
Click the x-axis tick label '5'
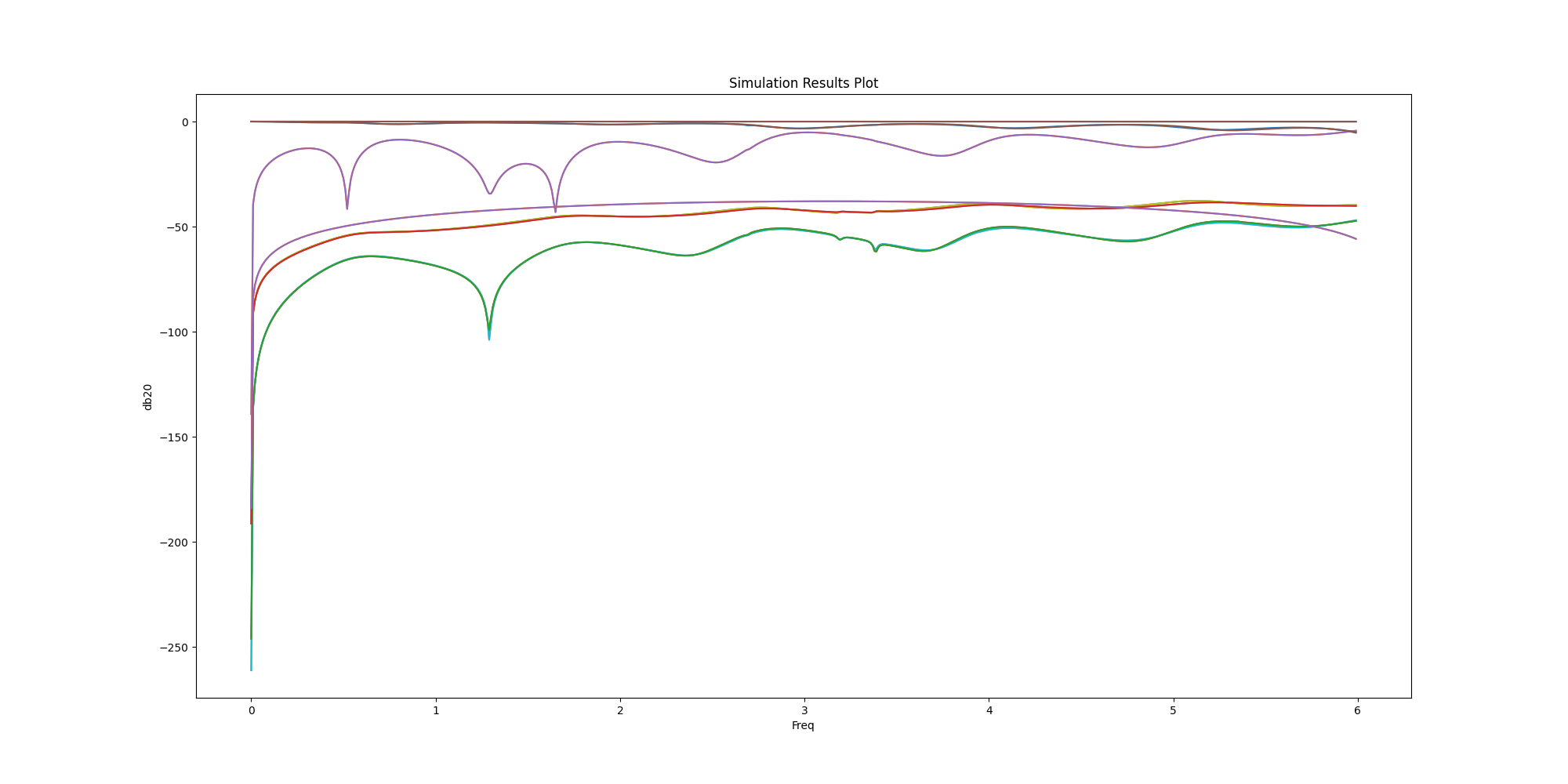(1173, 711)
